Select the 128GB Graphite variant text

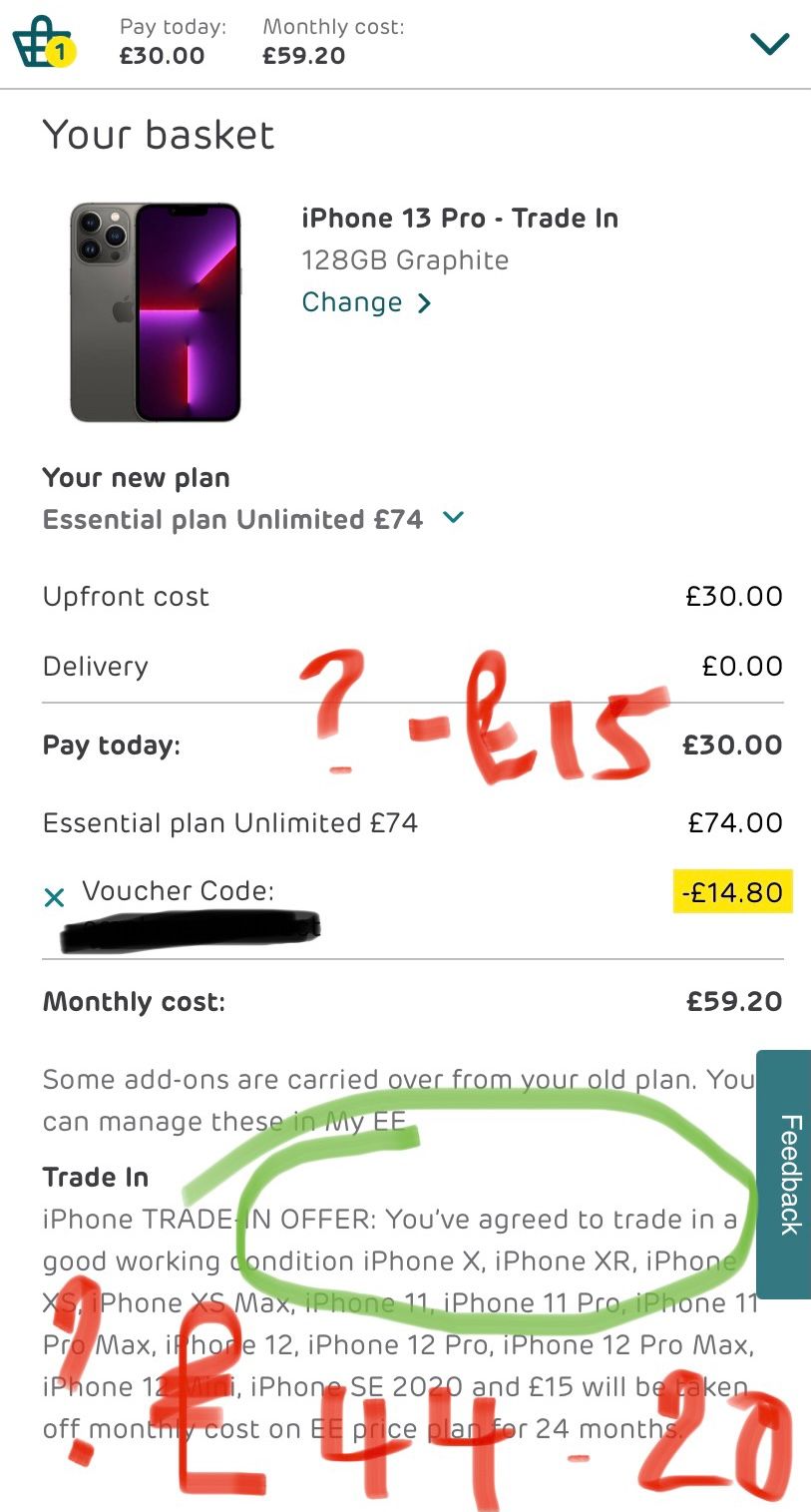tap(405, 260)
